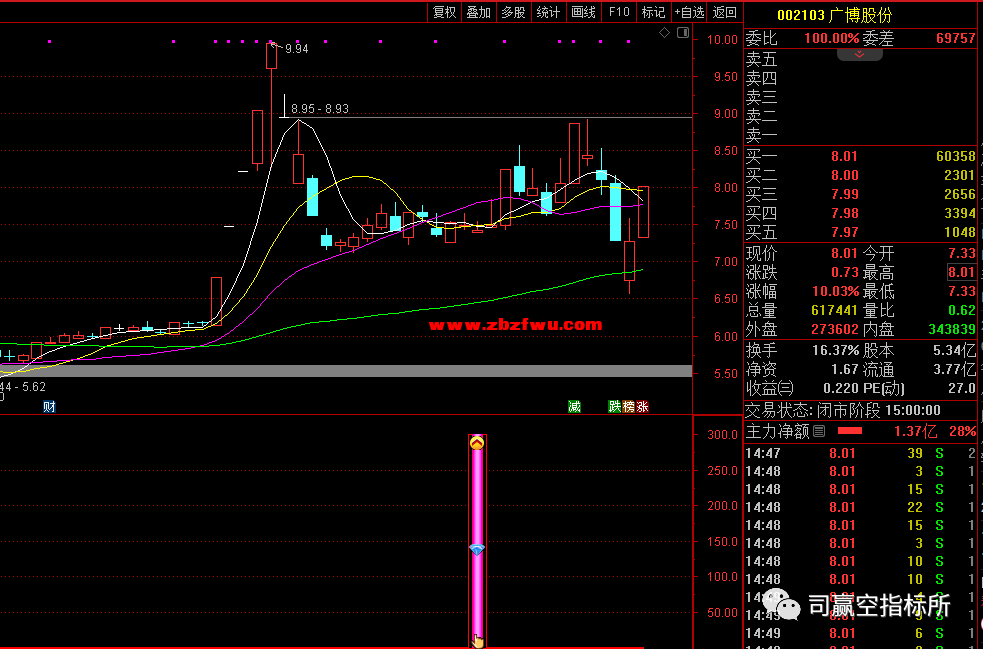Open the list icon beside 主力净额
Screen dimensions: 983x649
[x=819, y=431]
